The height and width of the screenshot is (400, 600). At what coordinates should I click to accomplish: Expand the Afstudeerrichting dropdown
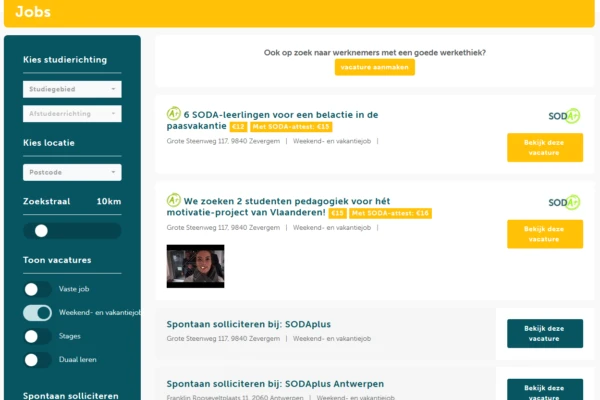[x=72, y=114]
